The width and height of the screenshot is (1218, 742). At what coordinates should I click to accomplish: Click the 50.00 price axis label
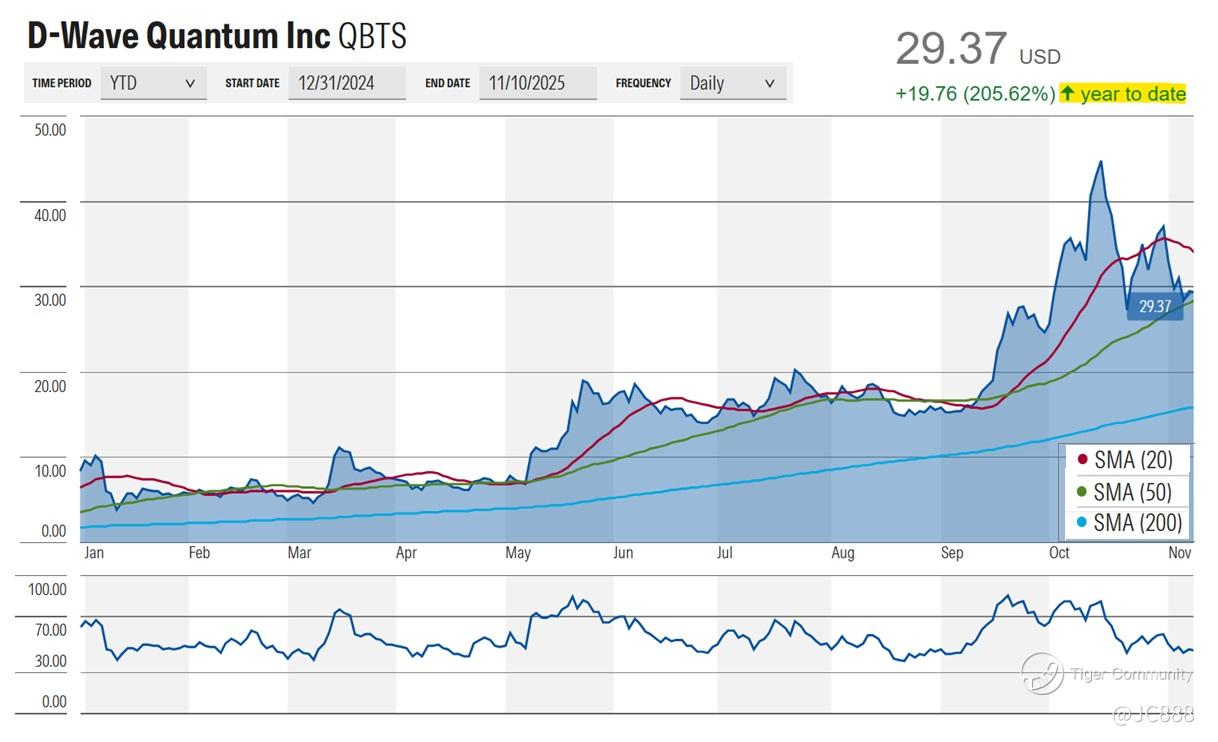50,130
